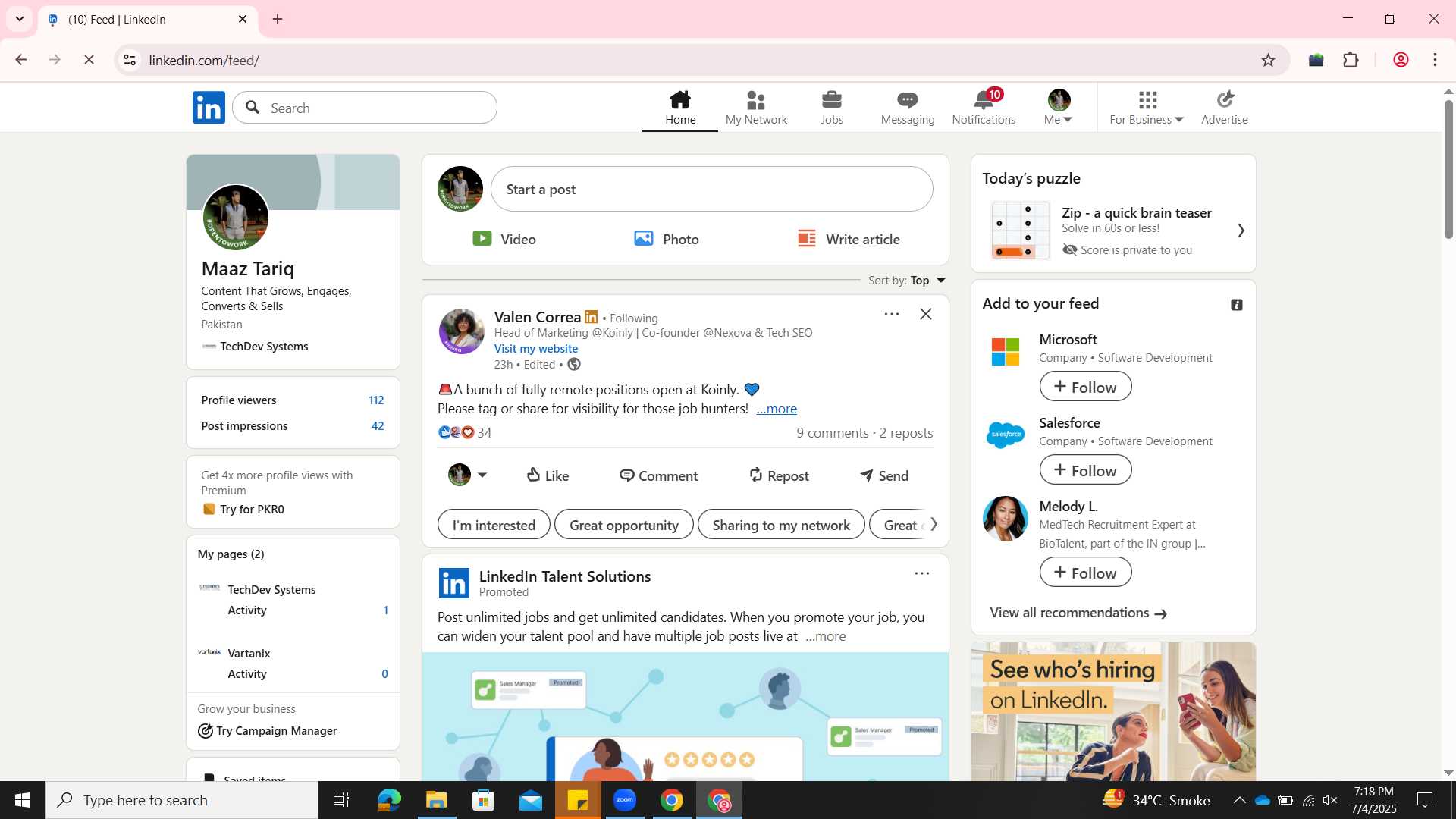
Task: Open Windows Start menu
Action: pos(23,800)
